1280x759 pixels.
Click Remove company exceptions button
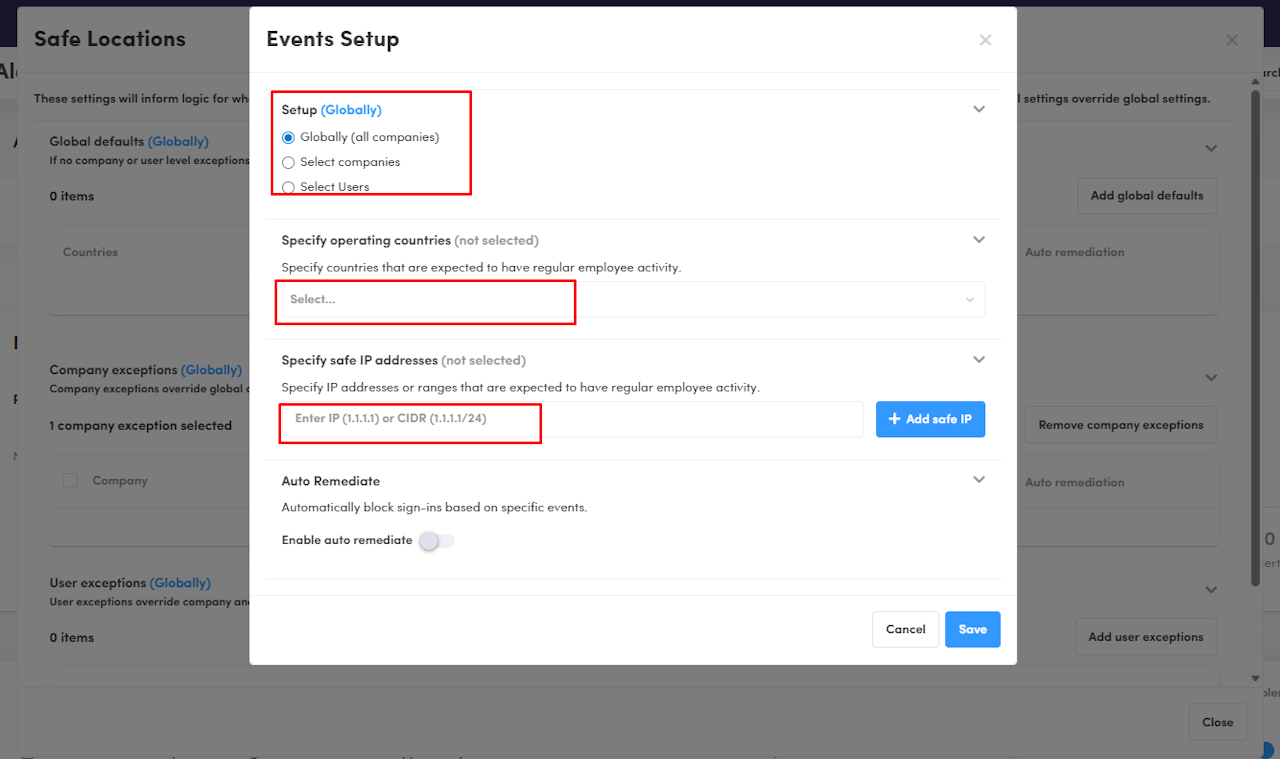[1120, 425]
